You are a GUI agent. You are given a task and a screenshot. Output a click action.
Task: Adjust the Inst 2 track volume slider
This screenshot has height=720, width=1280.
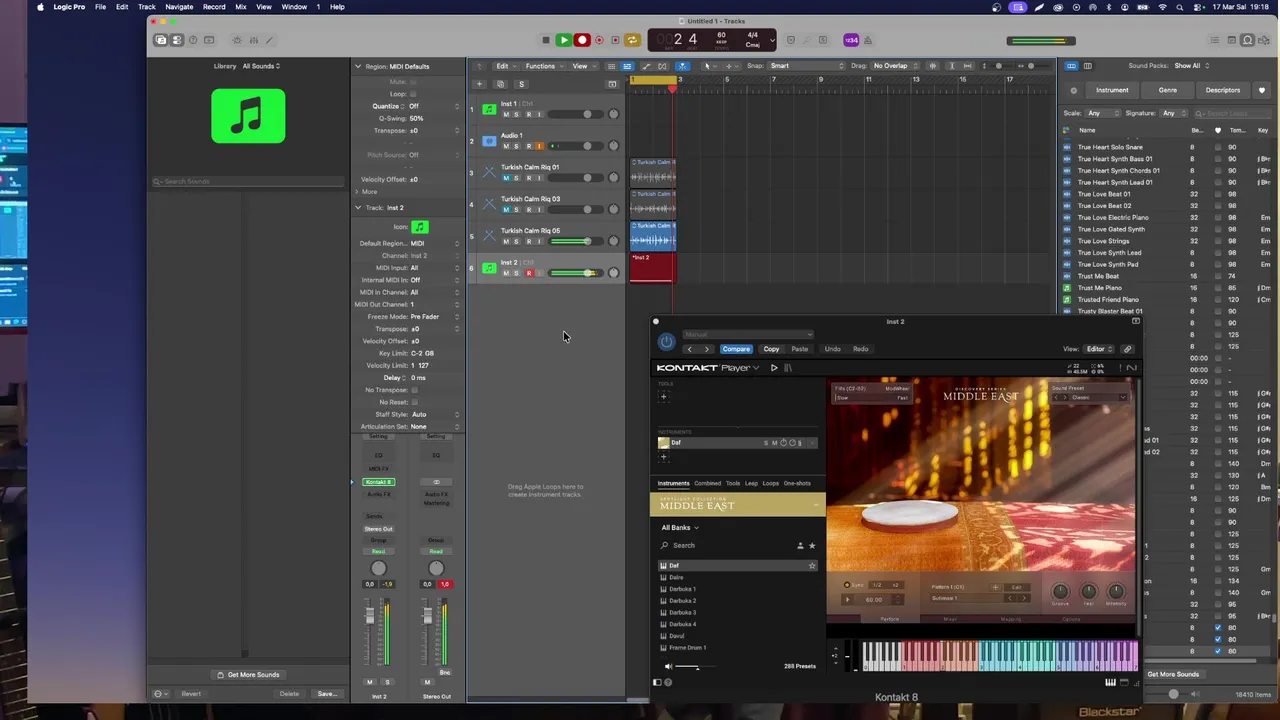[578, 273]
